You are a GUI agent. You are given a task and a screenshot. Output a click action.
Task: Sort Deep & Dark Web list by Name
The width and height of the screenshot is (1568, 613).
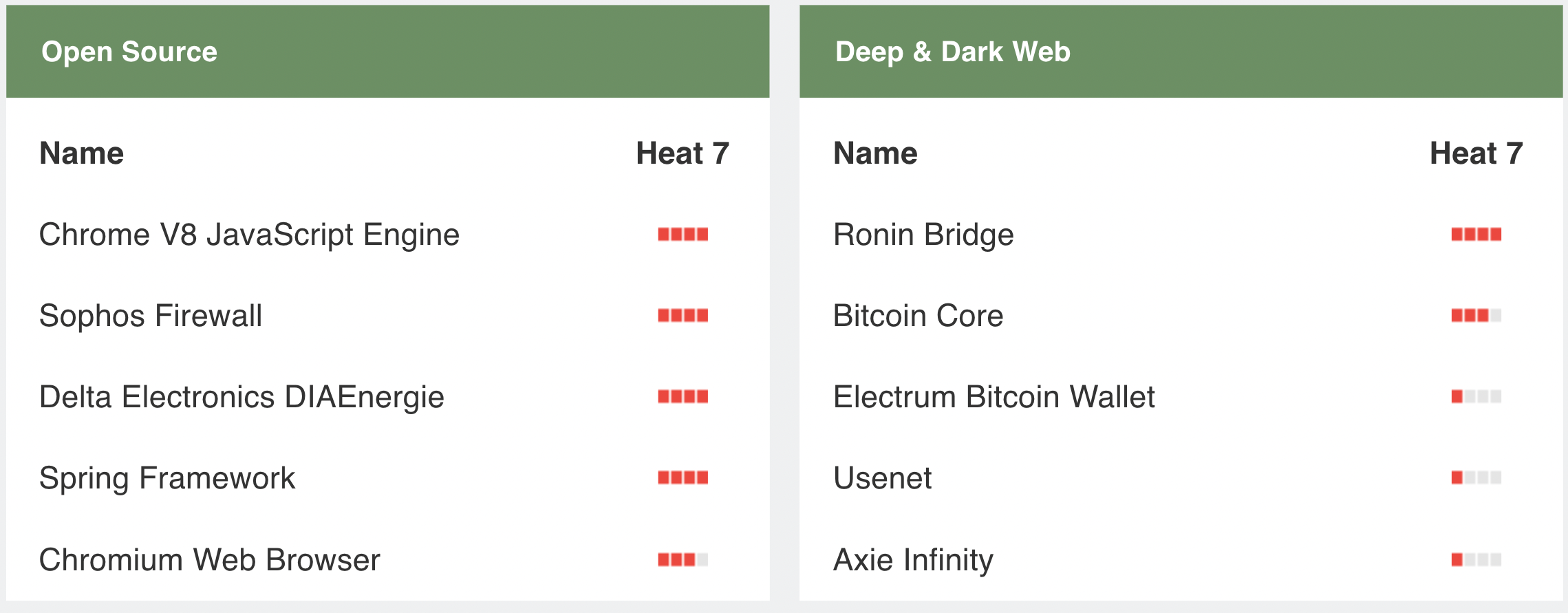pyautogui.click(x=875, y=153)
